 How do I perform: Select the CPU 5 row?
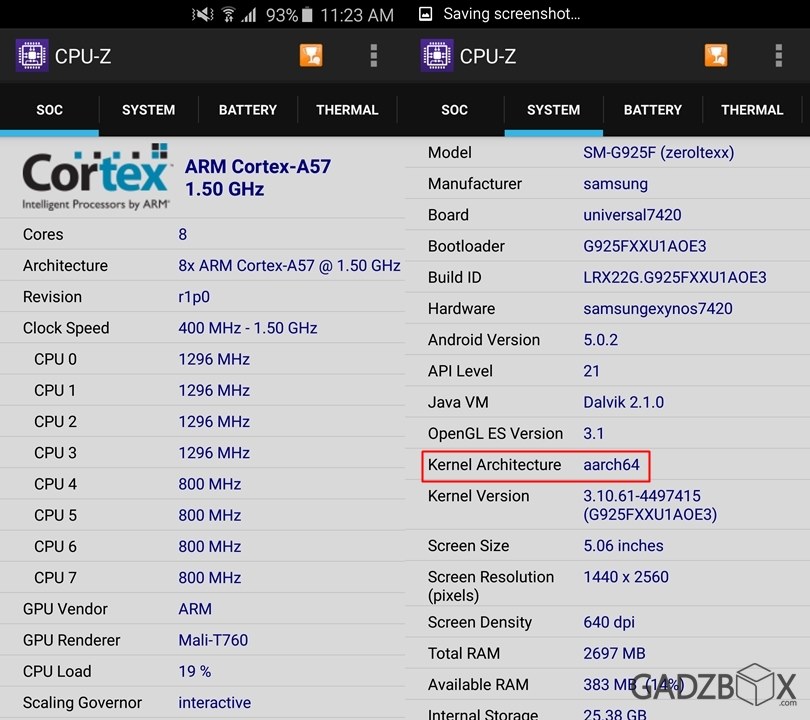tap(202, 515)
